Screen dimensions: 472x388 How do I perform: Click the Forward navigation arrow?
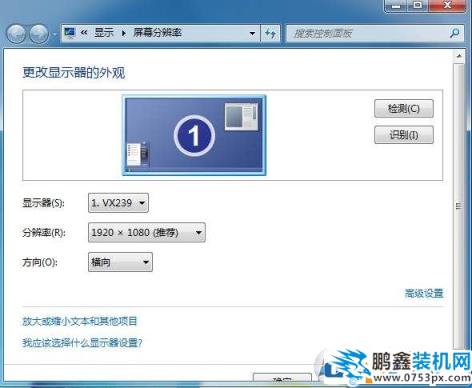click(39, 34)
